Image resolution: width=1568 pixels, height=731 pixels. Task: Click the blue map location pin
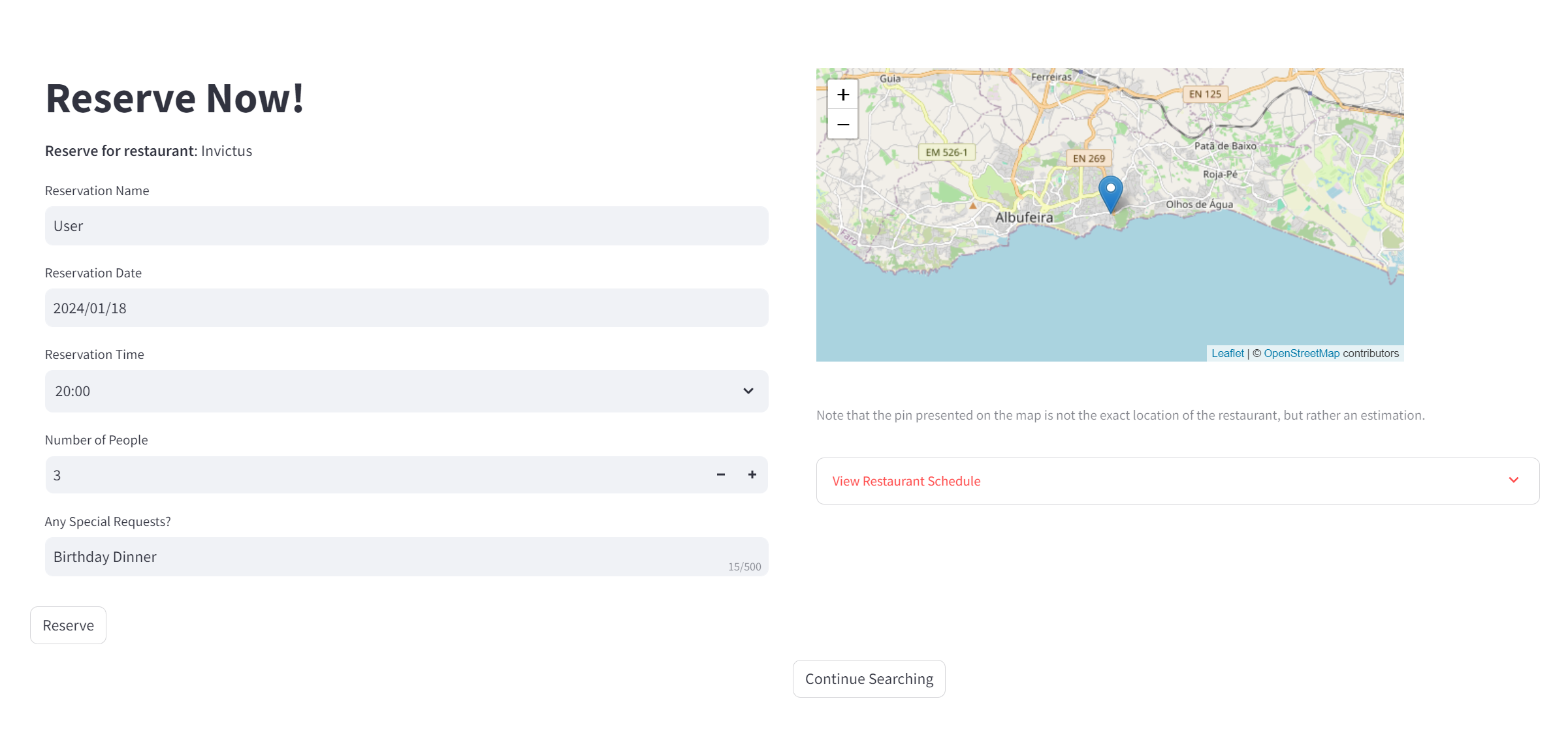[x=1110, y=193]
